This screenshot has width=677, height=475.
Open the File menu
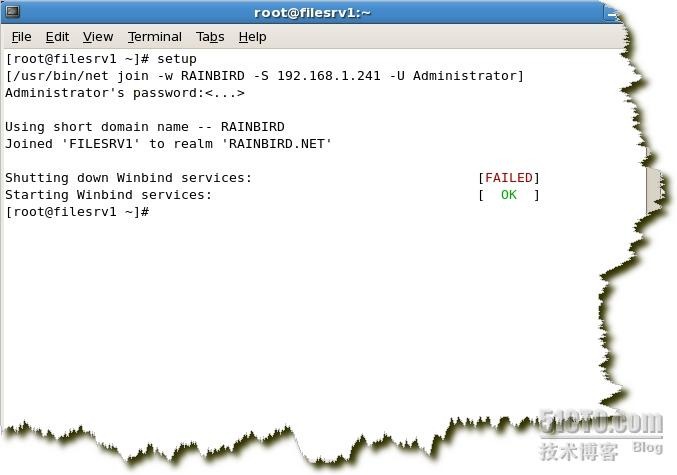[x=21, y=37]
